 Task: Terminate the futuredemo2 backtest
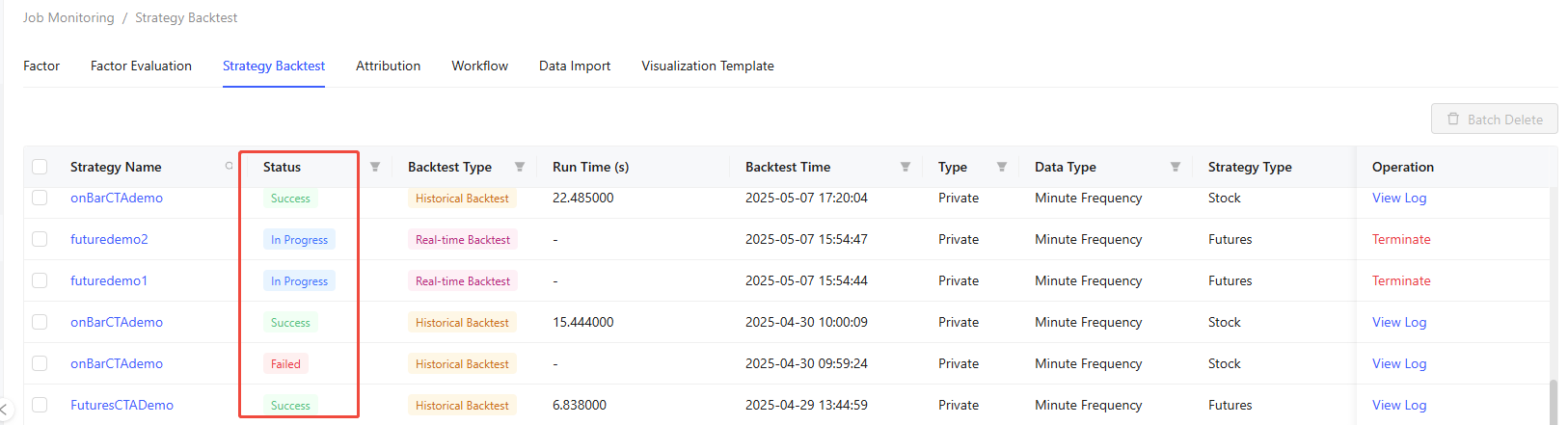tap(1400, 239)
